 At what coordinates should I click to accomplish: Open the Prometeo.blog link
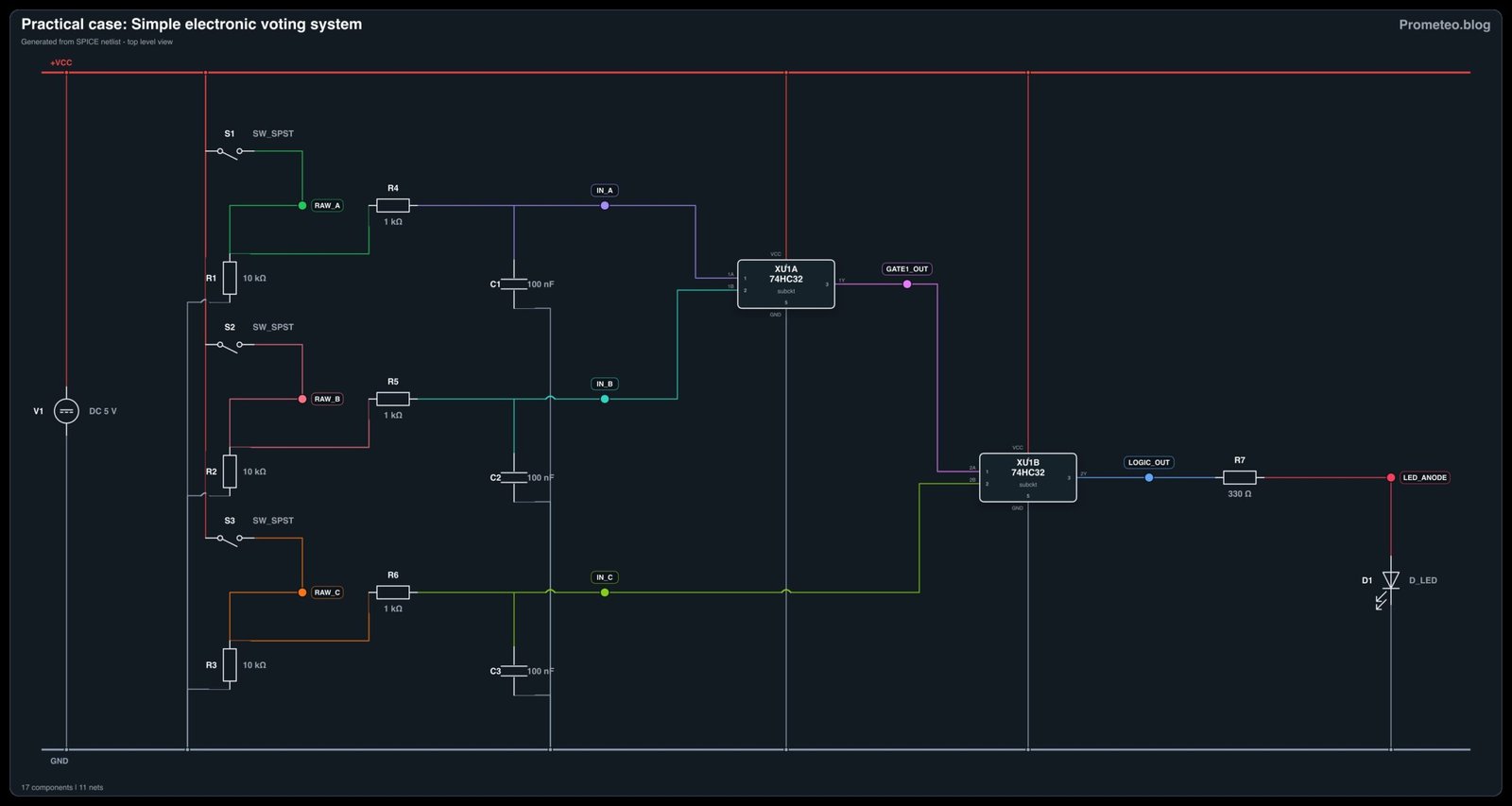tap(1444, 25)
